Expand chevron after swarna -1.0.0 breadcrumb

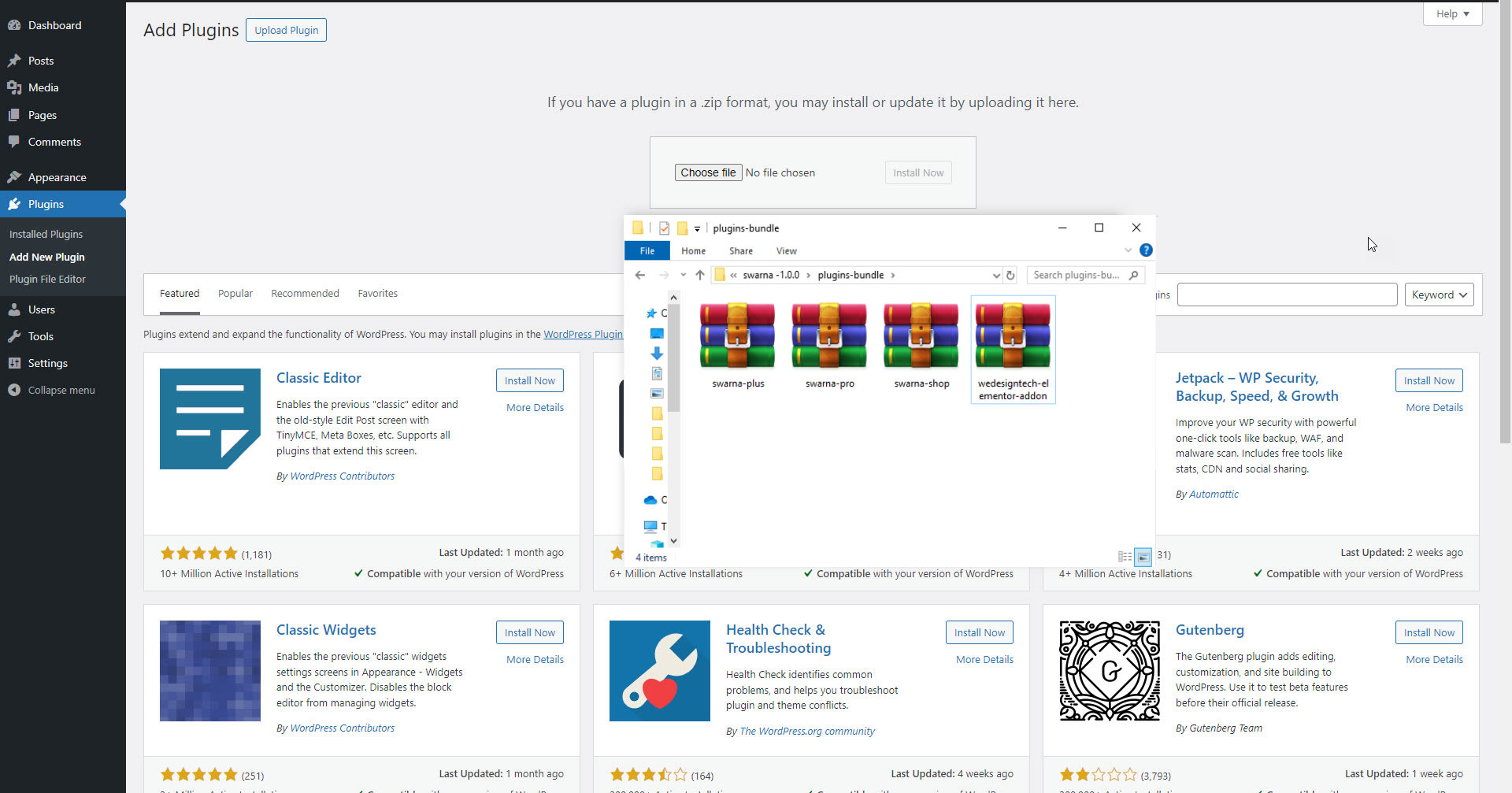808,275
